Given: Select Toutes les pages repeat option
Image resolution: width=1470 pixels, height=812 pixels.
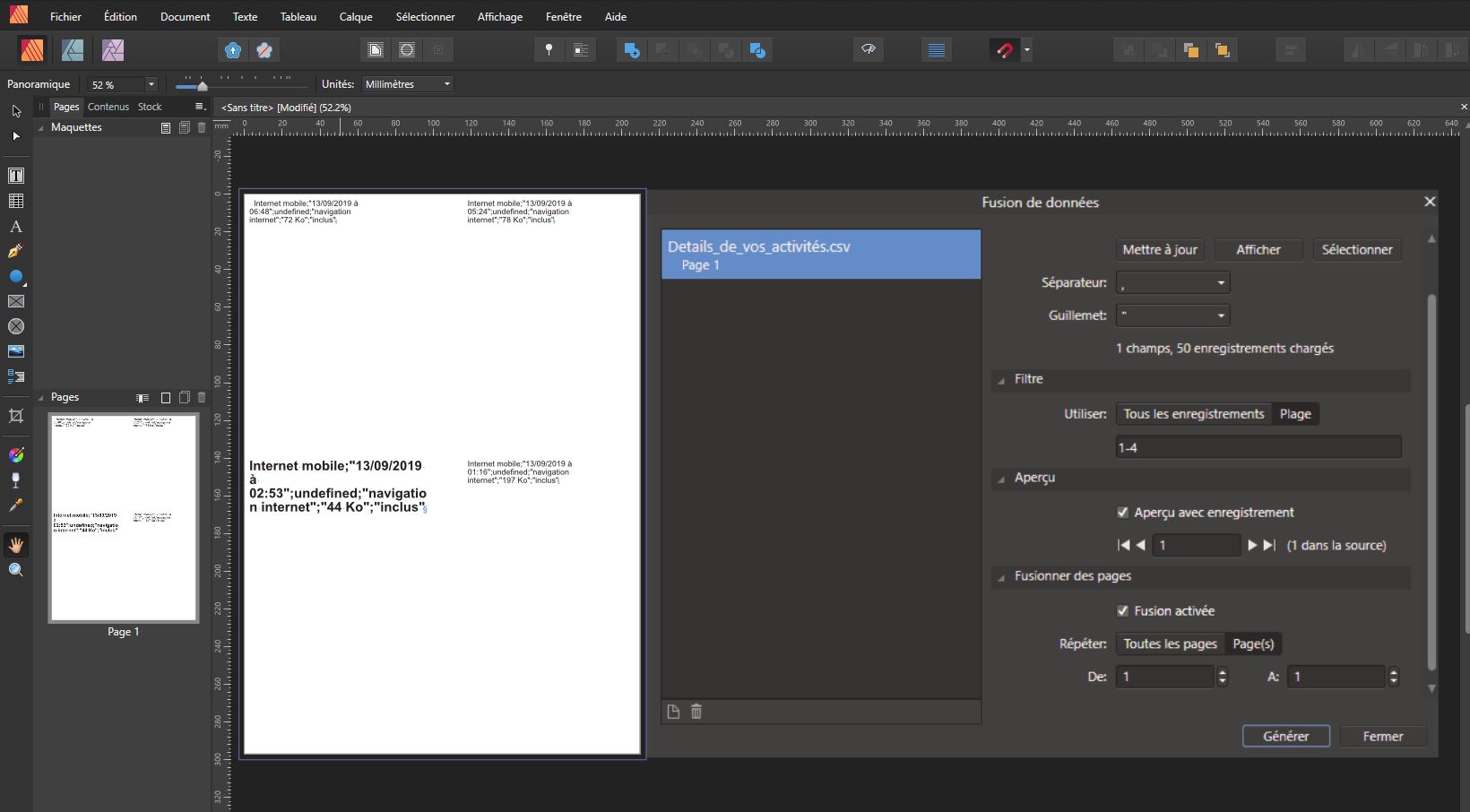Looking at the screenshot, I should point(1171,644).
